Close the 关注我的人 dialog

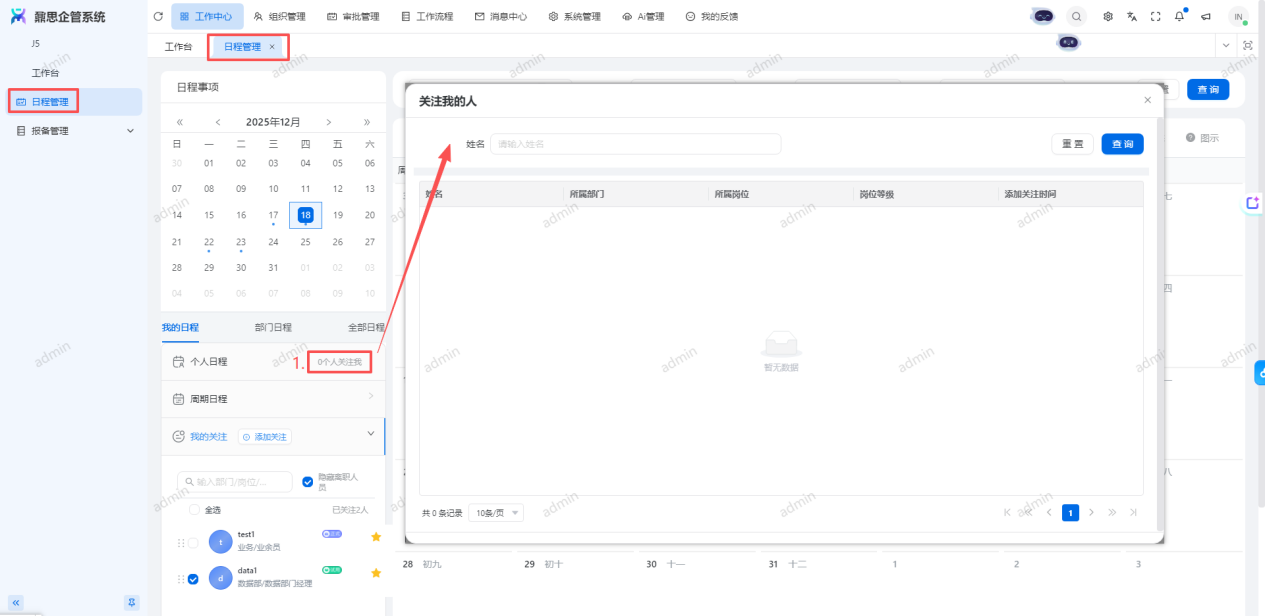coord(1147,100)
